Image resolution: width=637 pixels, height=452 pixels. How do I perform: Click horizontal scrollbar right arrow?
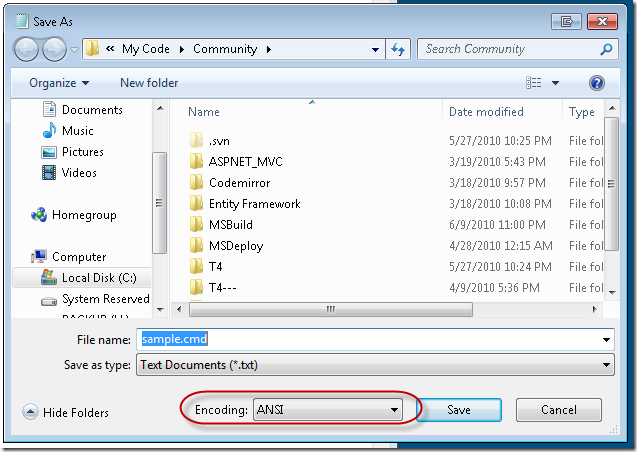click(594, 309)
